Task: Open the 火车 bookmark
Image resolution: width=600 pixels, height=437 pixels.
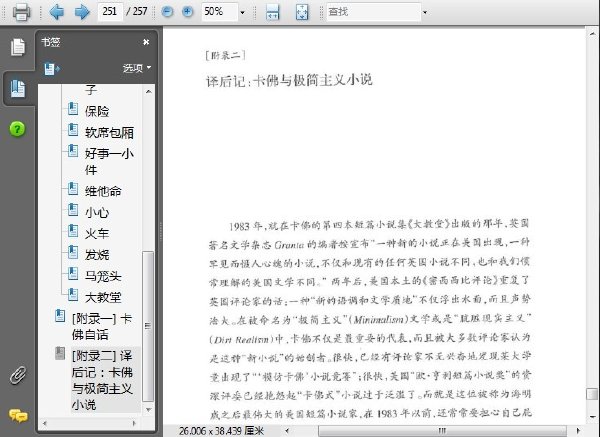Action: (97, 233)
